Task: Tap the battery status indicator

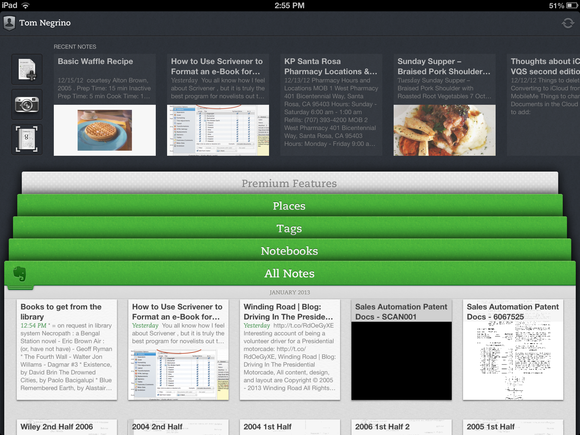Action: click(563, 5)
